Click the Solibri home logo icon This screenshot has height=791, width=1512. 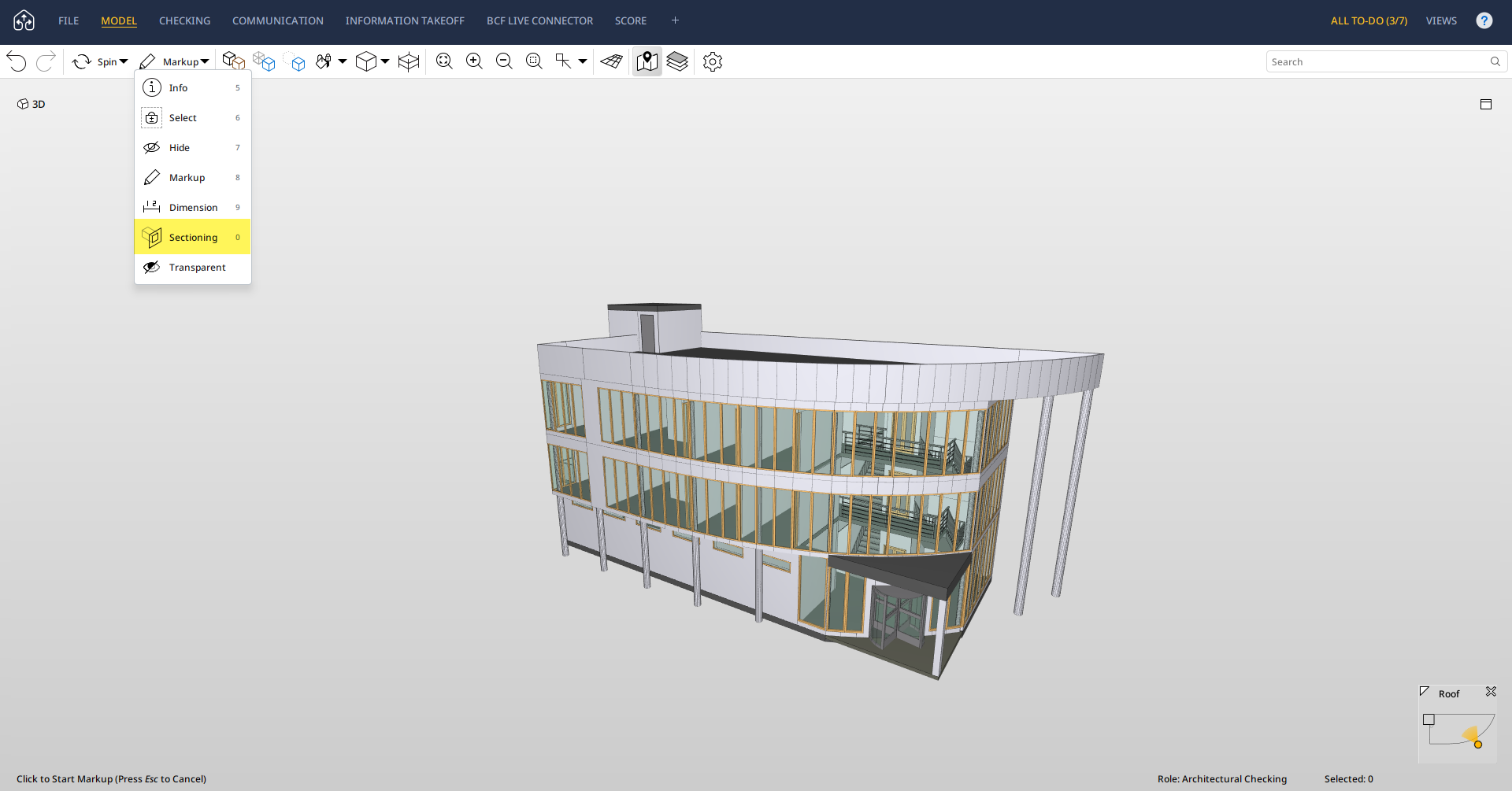click(24, 20)
